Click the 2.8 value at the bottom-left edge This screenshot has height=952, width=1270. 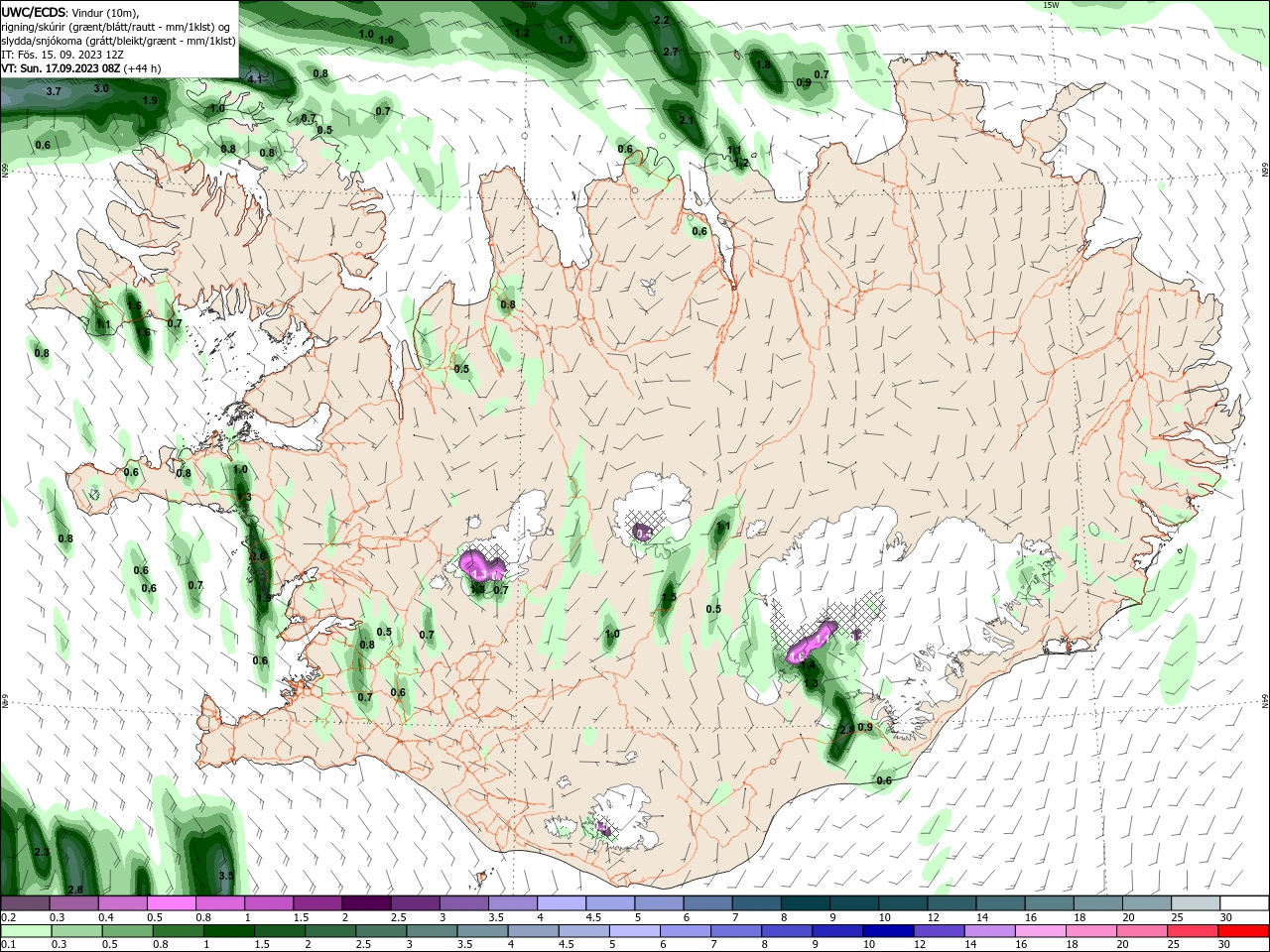tap(75, 890)
